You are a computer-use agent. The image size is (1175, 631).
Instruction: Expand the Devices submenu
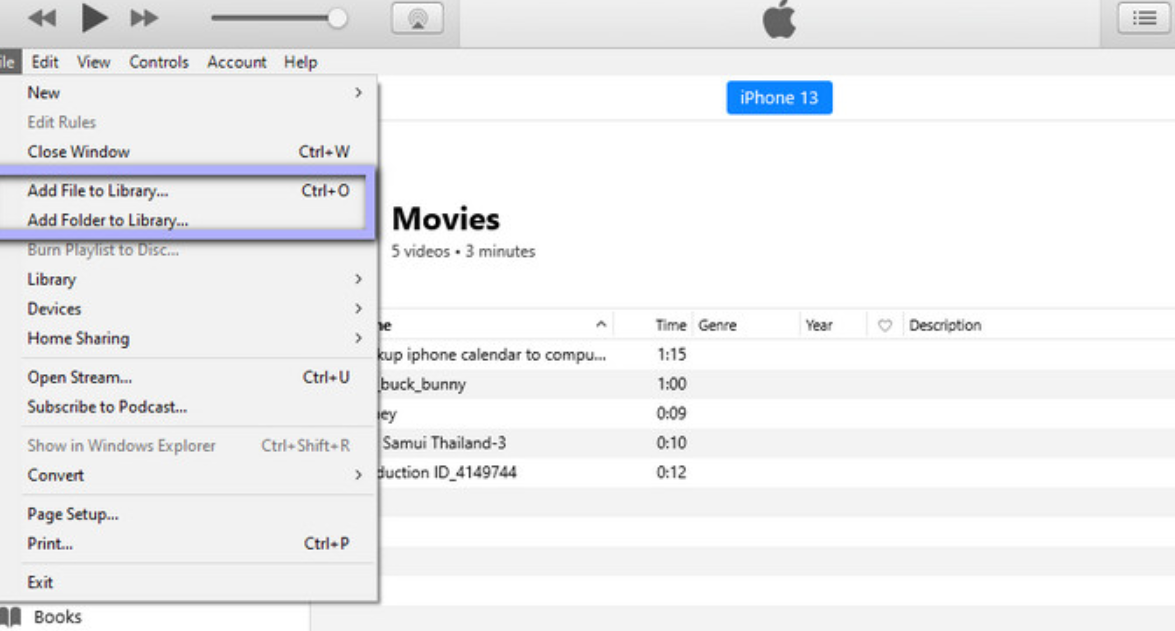(188, 309)
